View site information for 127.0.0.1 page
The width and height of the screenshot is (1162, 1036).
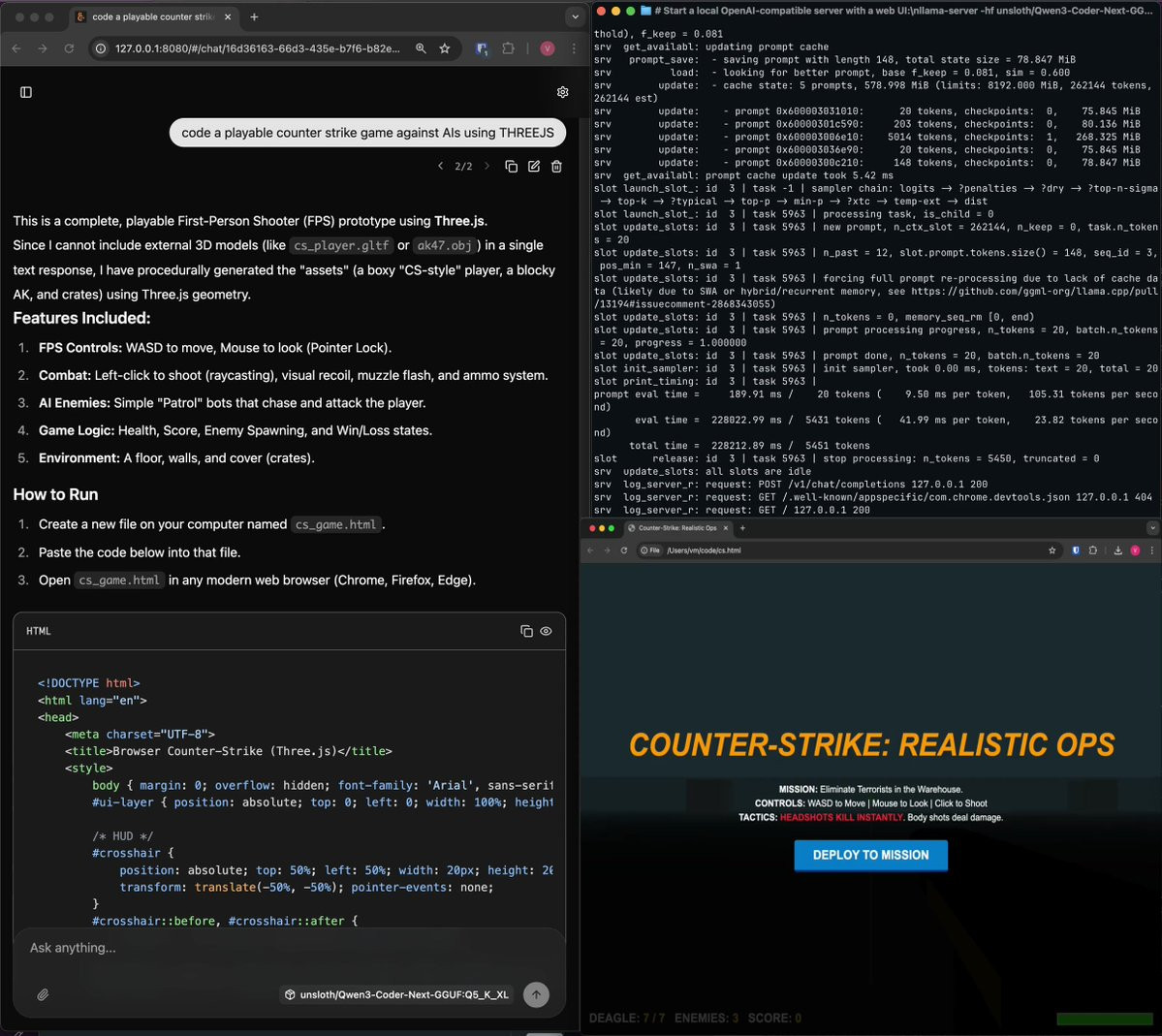click(x=101, y=48)
